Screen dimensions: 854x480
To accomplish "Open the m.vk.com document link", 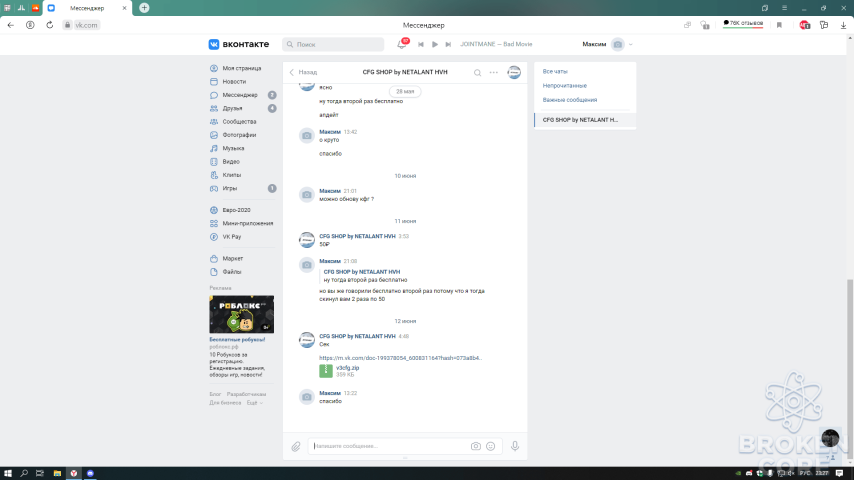I will point(400,358).
